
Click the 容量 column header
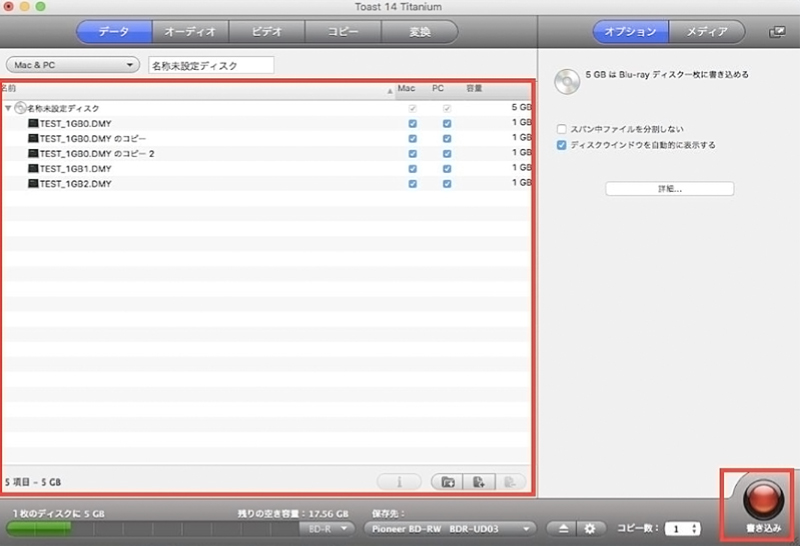(474, 88)
